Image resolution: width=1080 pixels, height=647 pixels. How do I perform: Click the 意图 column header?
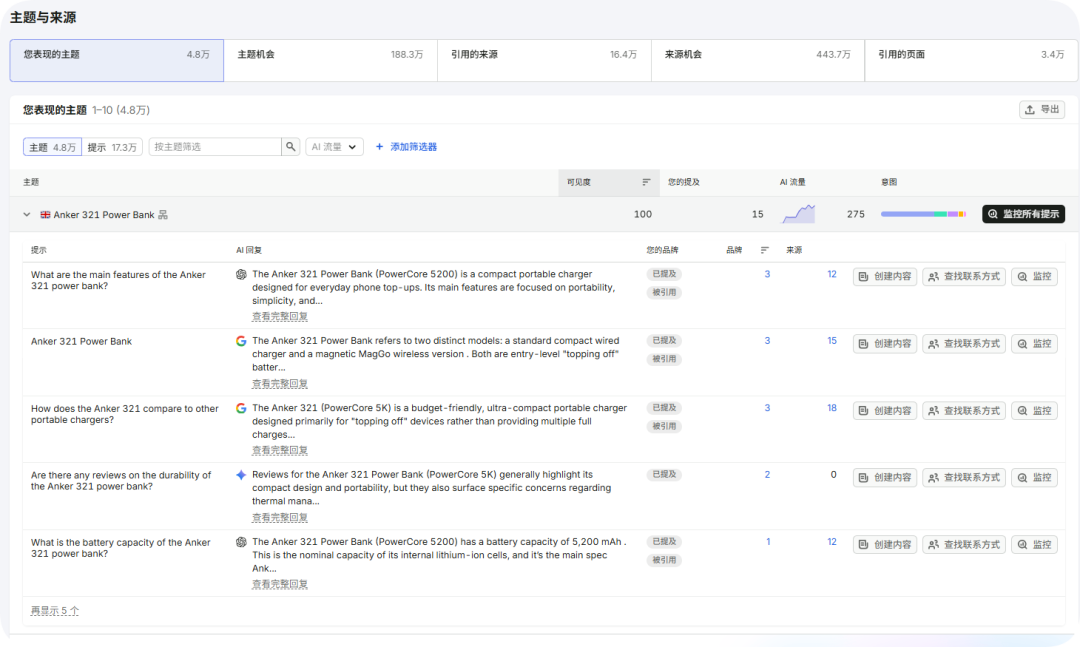click(889, 182)
